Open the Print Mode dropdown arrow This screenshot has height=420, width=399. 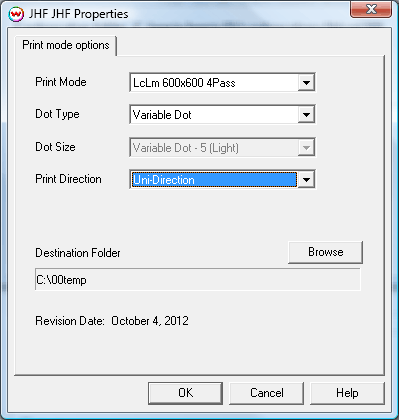(306, 82)
